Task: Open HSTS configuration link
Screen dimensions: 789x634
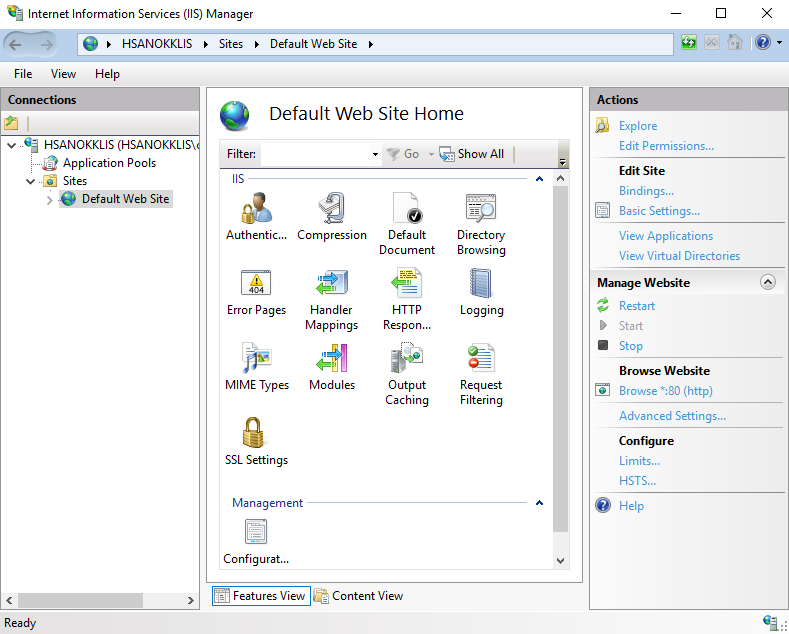Action: (x=637, y=481)
